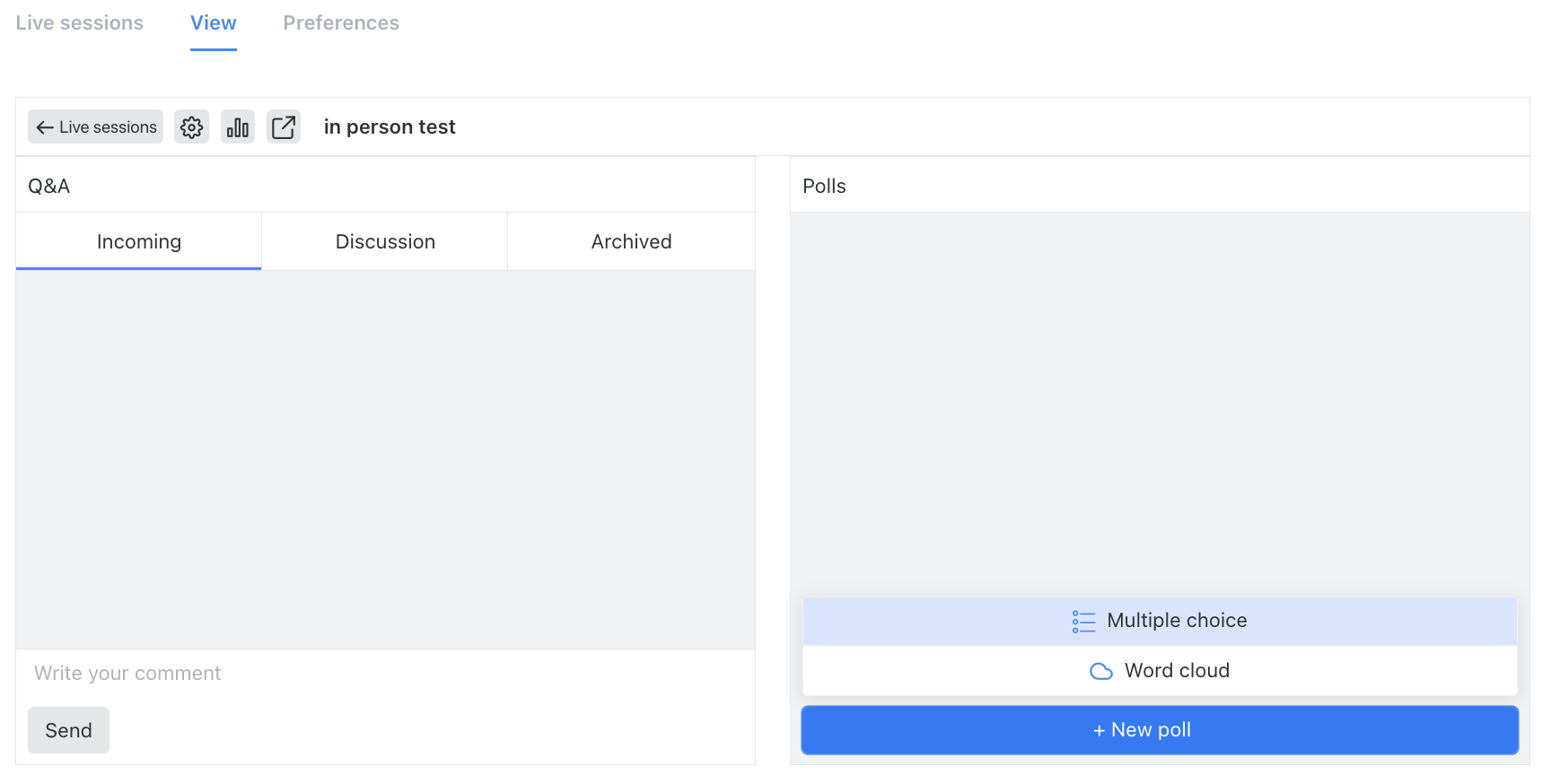Open the Preferences top tab
Screen dimensions: 1542x784
pyautogui.click(x=341, y=23)
